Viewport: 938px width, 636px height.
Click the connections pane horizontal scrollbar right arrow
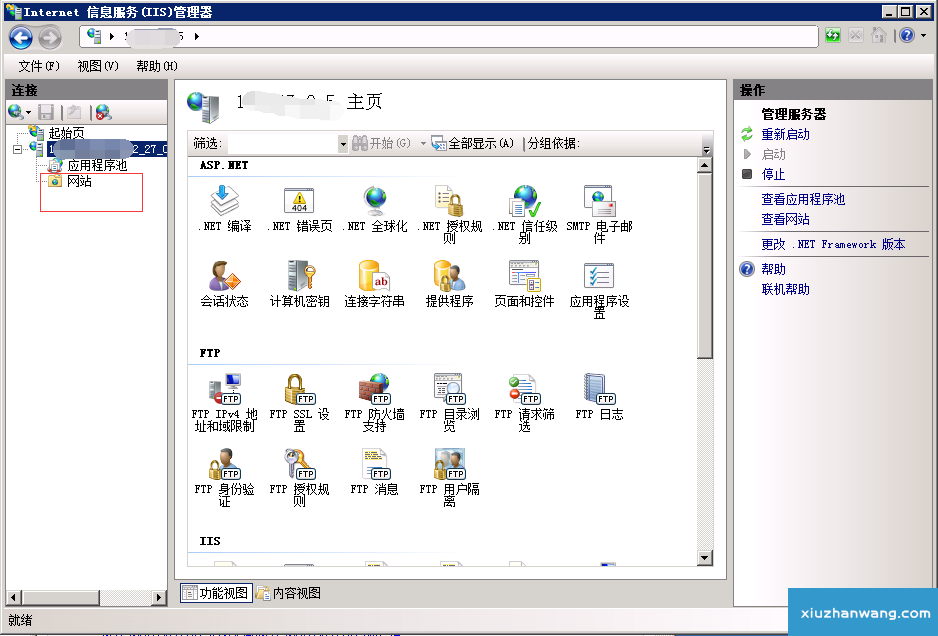(x=159, y=597)
